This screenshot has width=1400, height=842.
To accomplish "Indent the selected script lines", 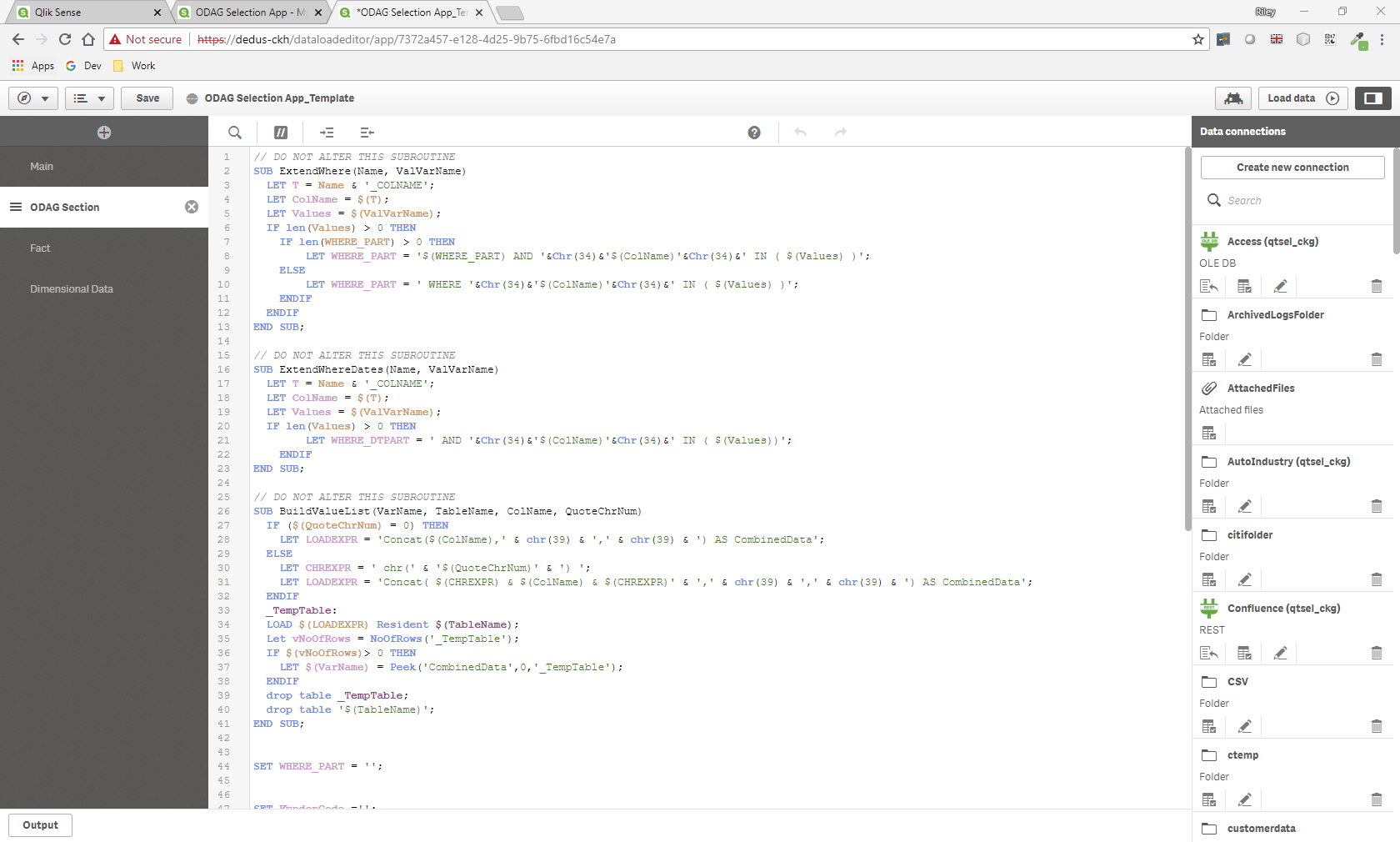I will point(327,133).
